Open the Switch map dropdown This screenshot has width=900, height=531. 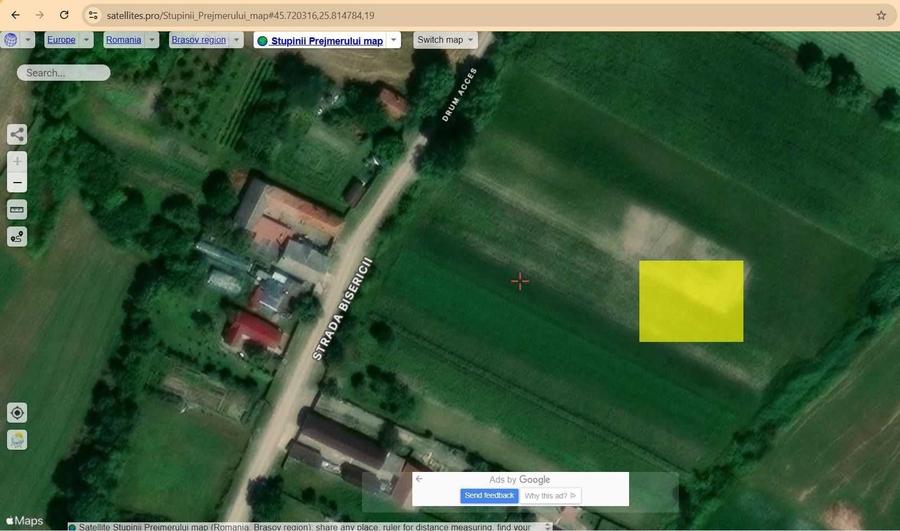point(445,40)
